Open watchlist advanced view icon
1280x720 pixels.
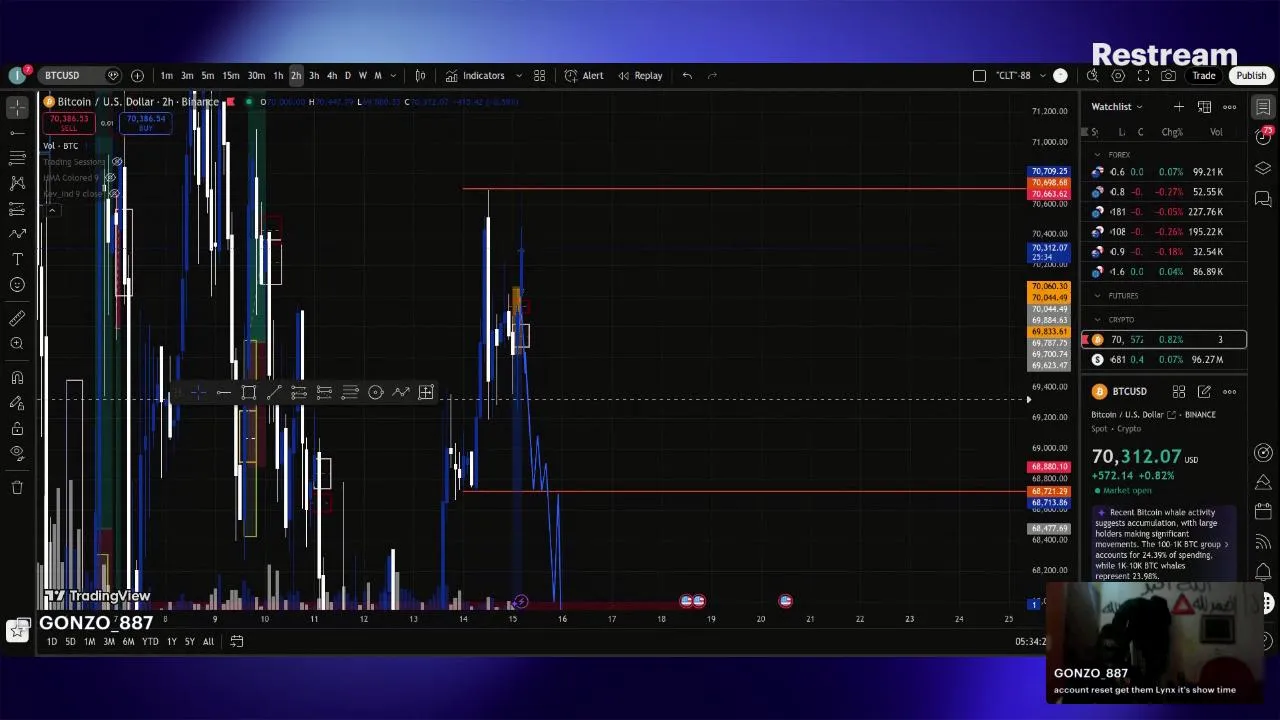(x=1204, y=106)
